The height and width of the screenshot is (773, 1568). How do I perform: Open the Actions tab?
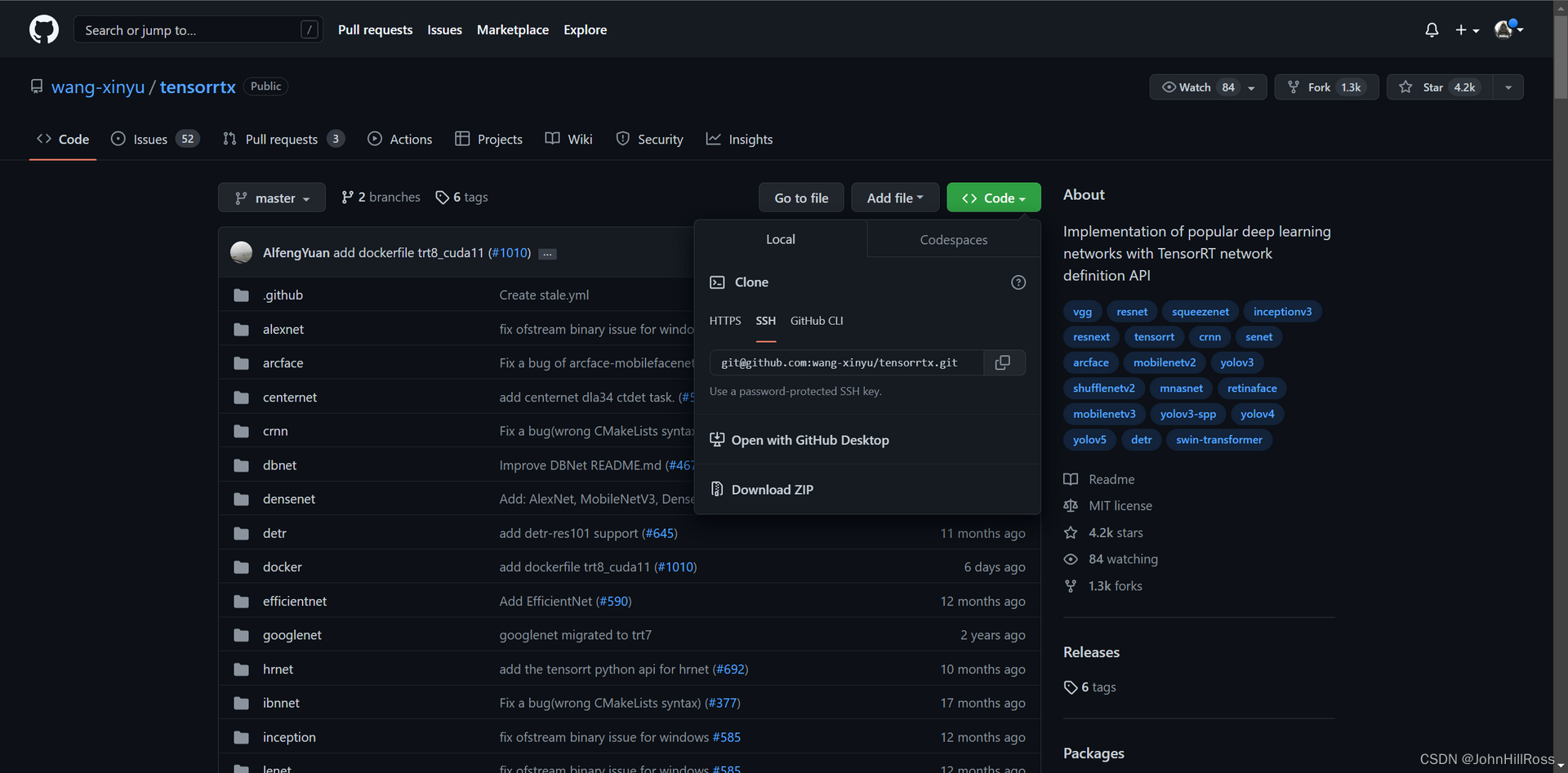pyautogui.click(x=400, y=139)
